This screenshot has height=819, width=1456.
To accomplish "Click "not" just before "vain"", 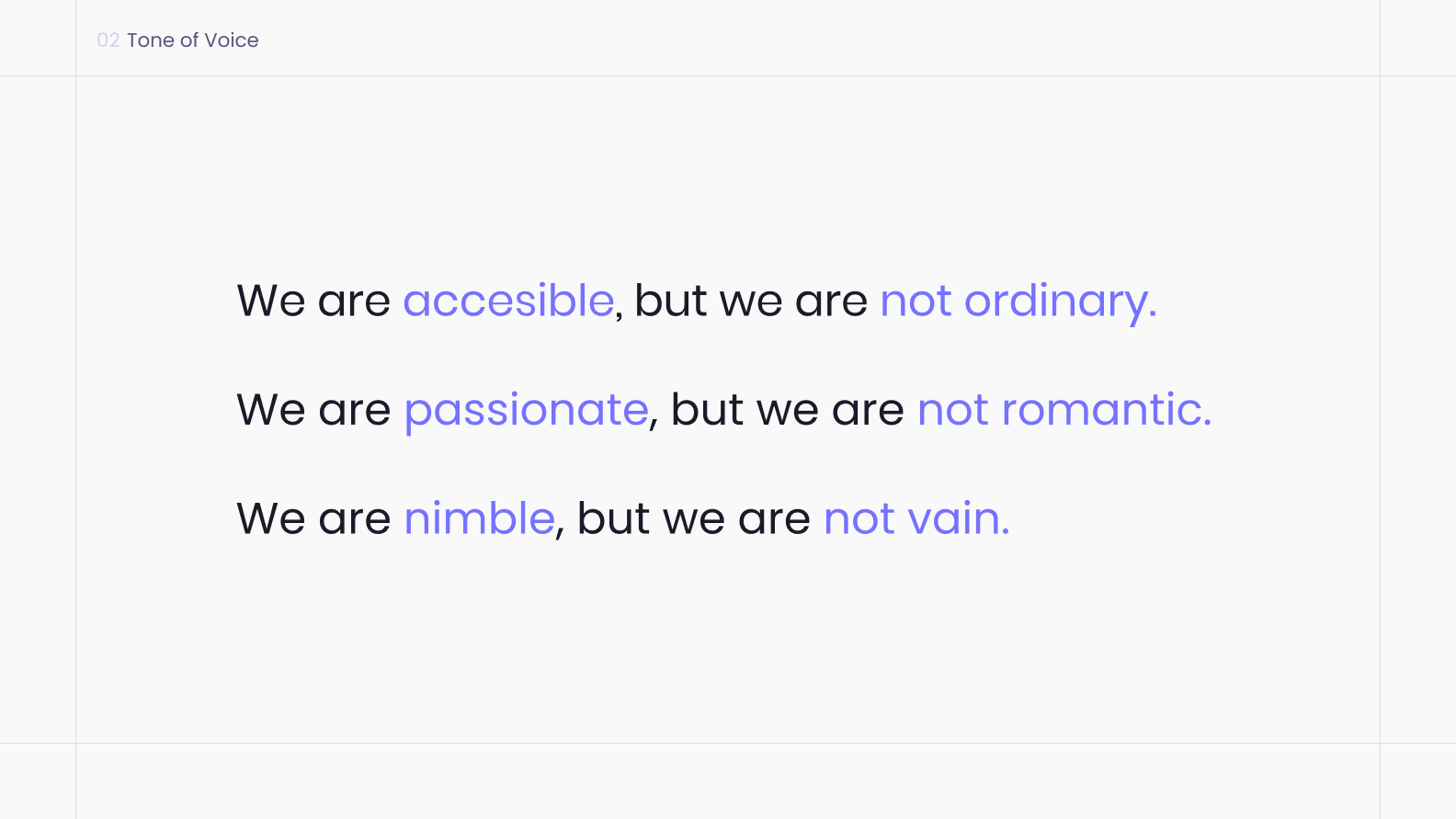I will (x=859, y=519).
